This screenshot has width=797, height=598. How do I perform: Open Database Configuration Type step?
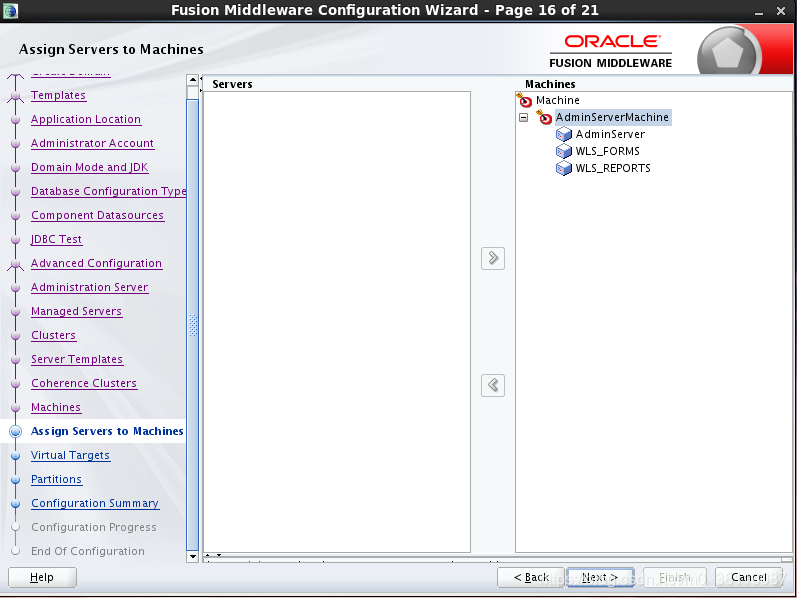pos(109,191)
